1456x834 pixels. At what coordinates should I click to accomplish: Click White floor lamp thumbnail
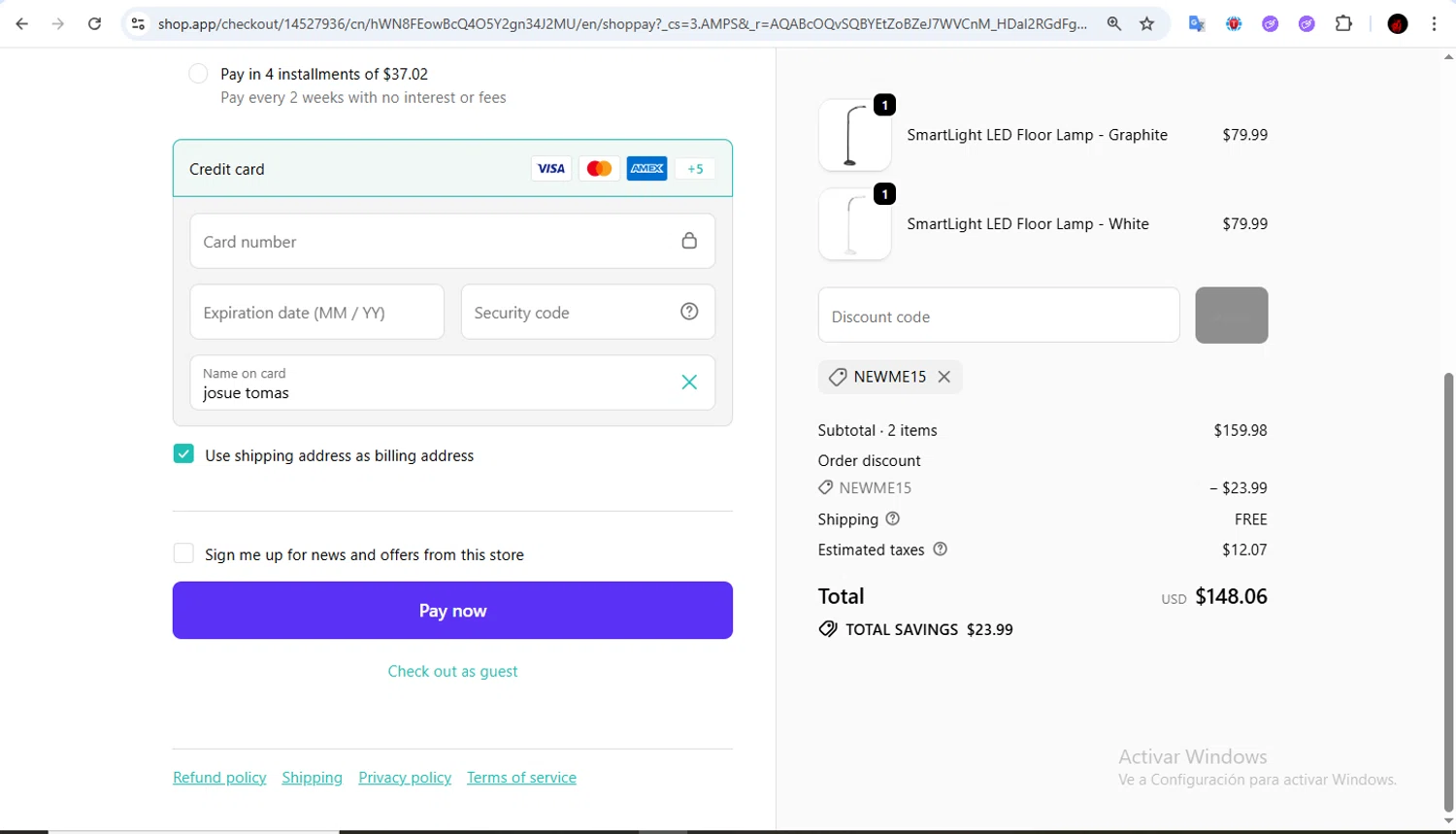point(854,223)
